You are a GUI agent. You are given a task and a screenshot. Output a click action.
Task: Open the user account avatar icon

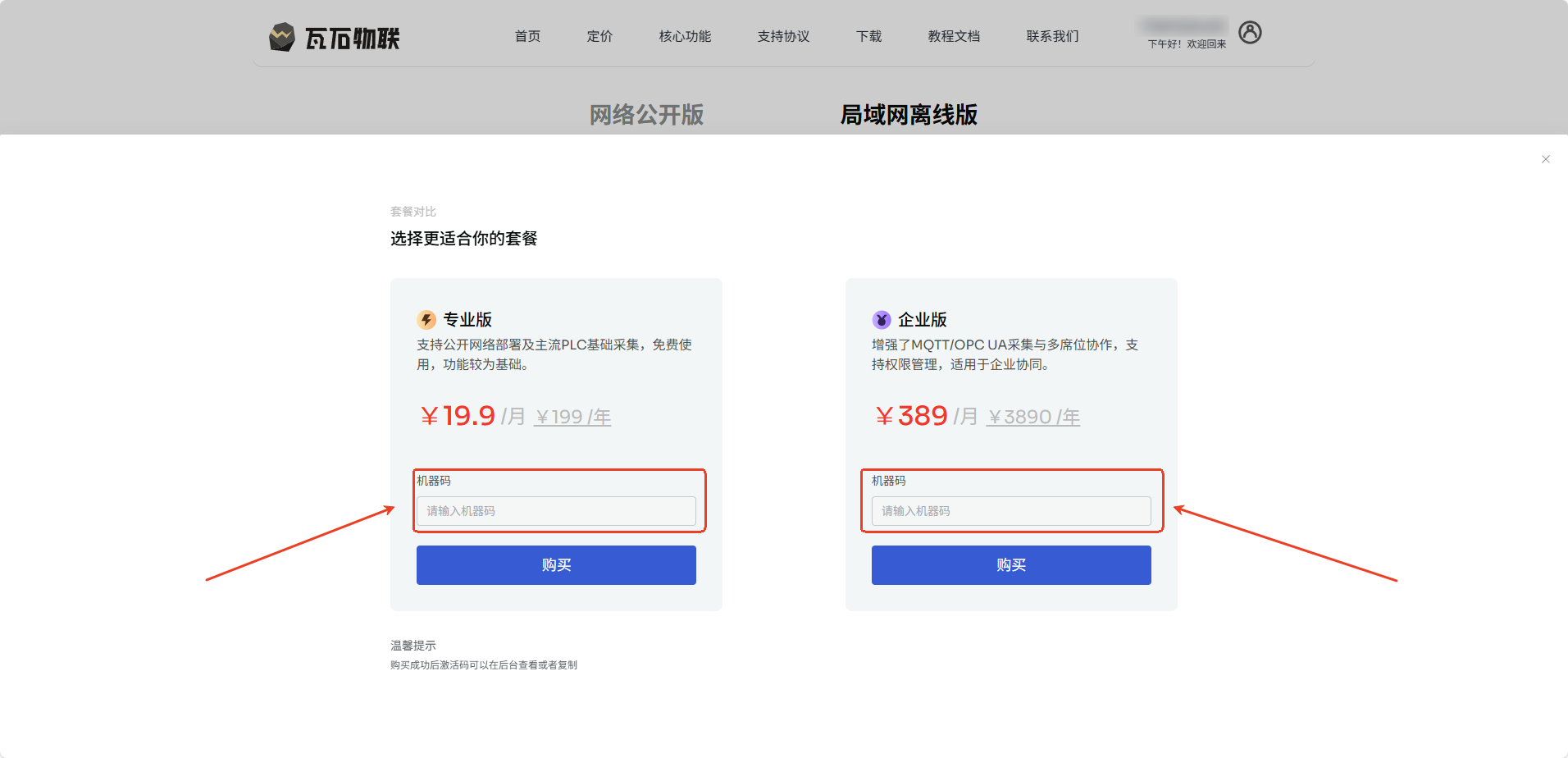click(x=1250, y=33)
